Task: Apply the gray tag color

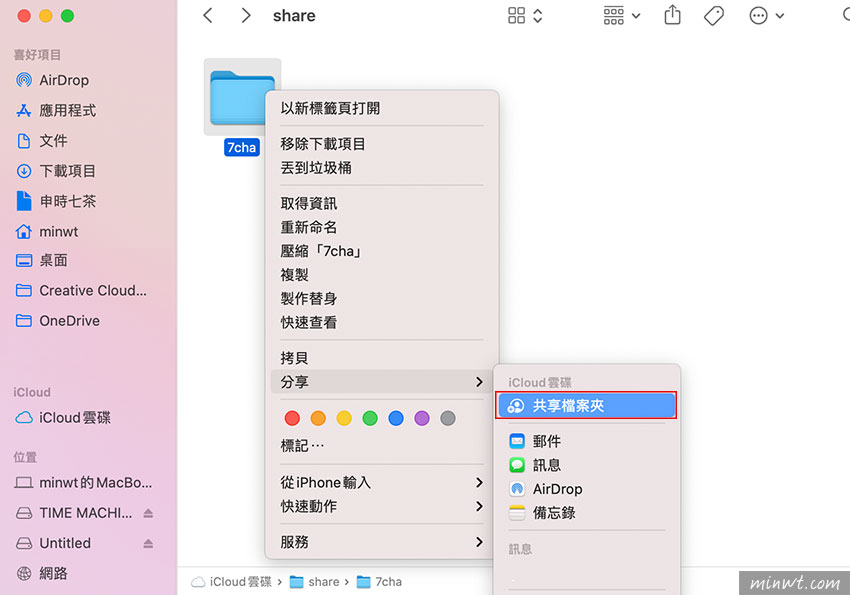Action: (448, 418)
